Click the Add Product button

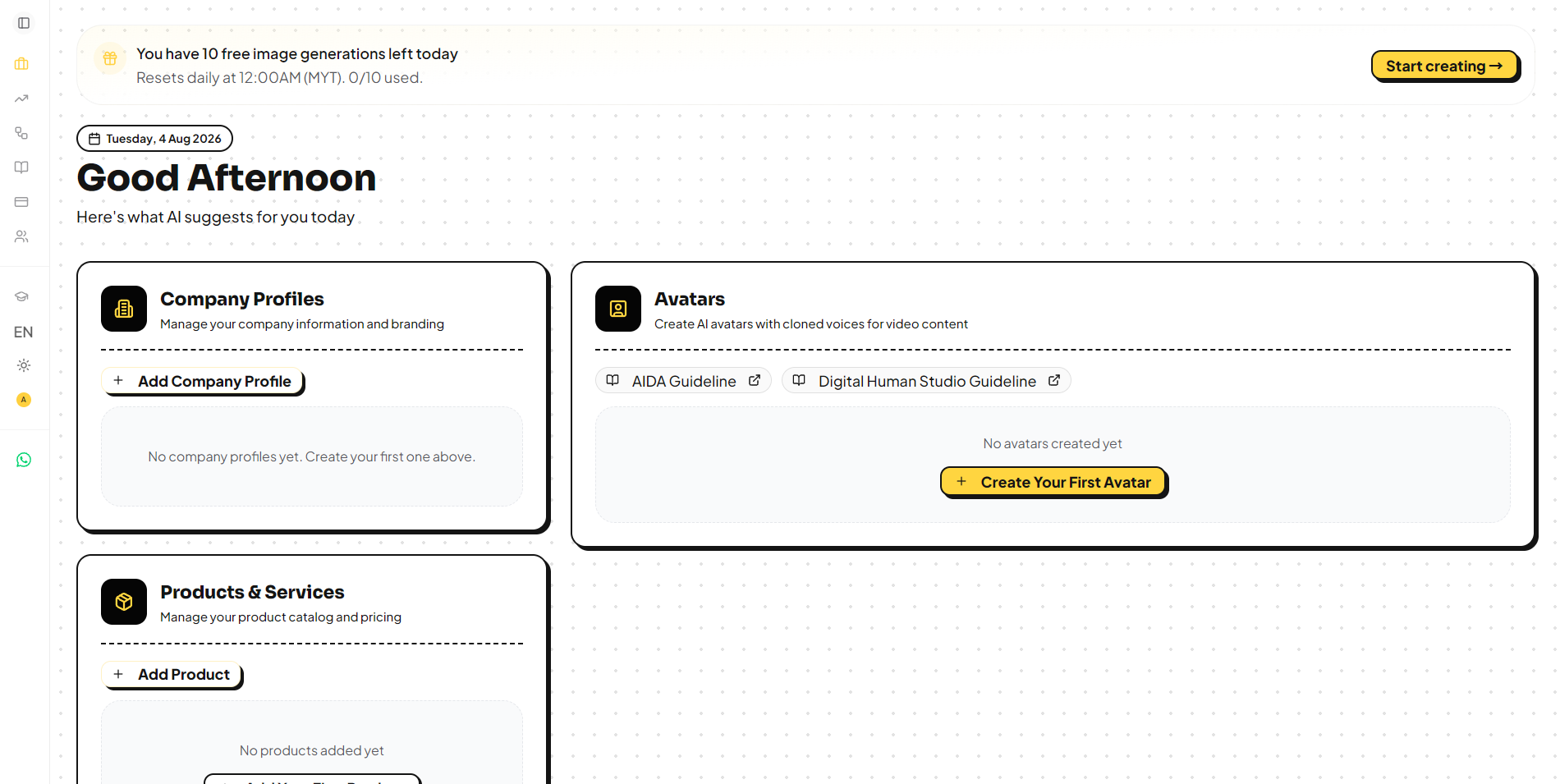pyautogui.click(x=172, y=674)
